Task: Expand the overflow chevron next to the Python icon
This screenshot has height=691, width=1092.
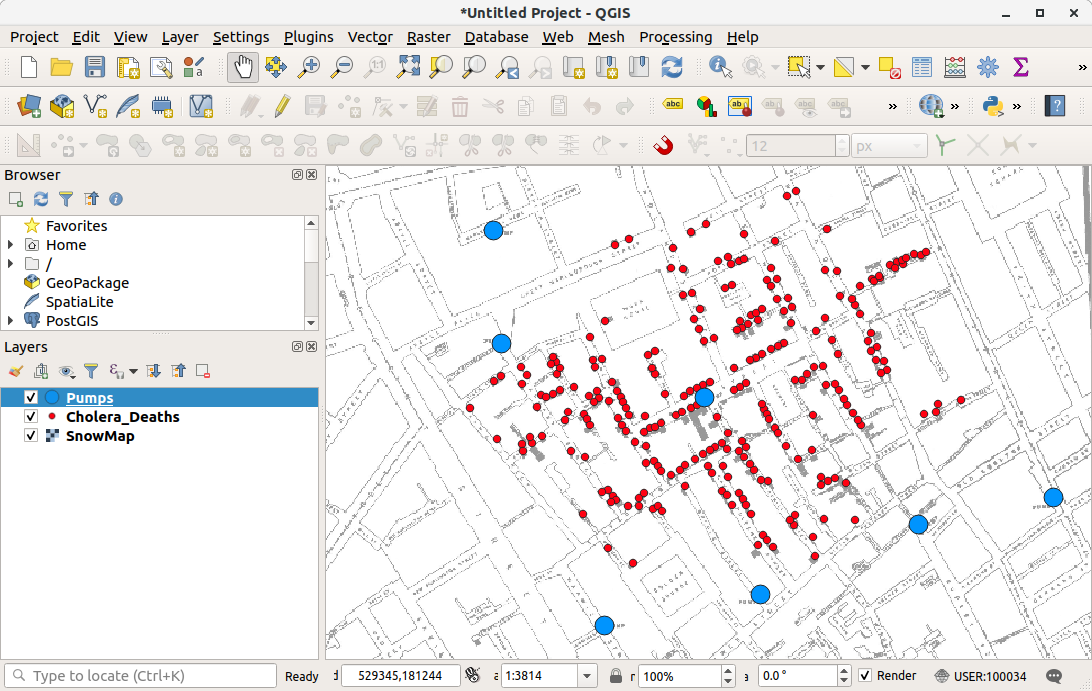Action: [x=1017, y=107]
